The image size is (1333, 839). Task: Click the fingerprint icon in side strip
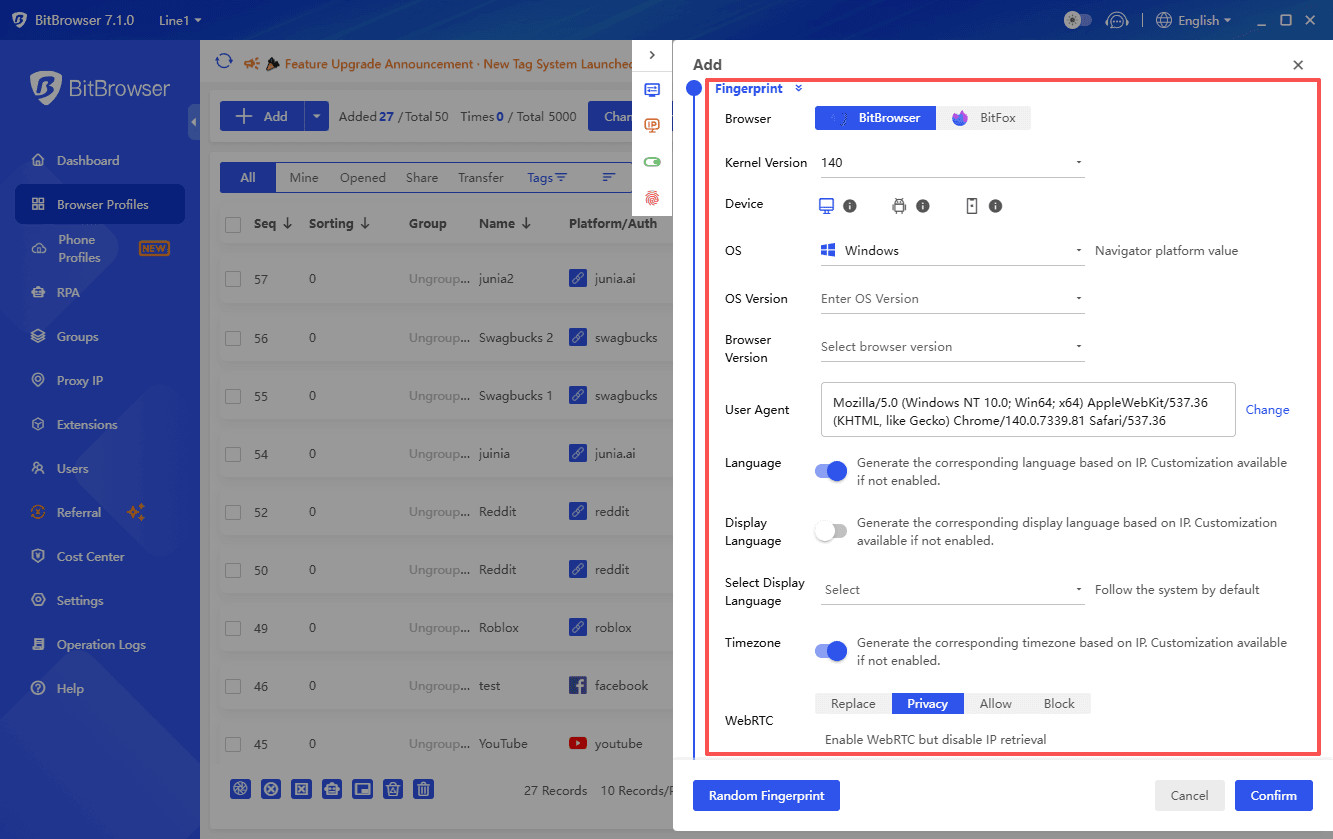click(652, 198)
